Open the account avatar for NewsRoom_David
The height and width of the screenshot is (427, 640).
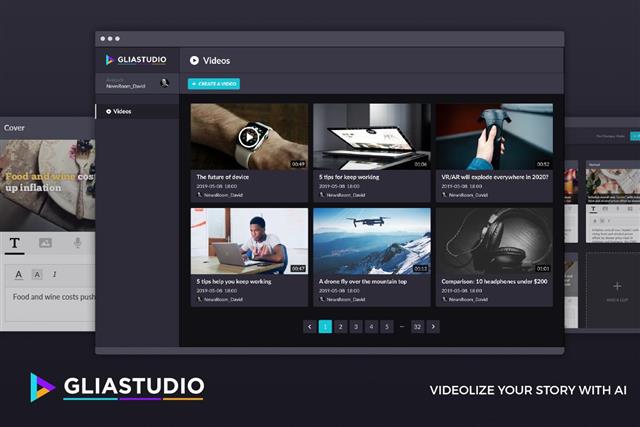point(164,83)
